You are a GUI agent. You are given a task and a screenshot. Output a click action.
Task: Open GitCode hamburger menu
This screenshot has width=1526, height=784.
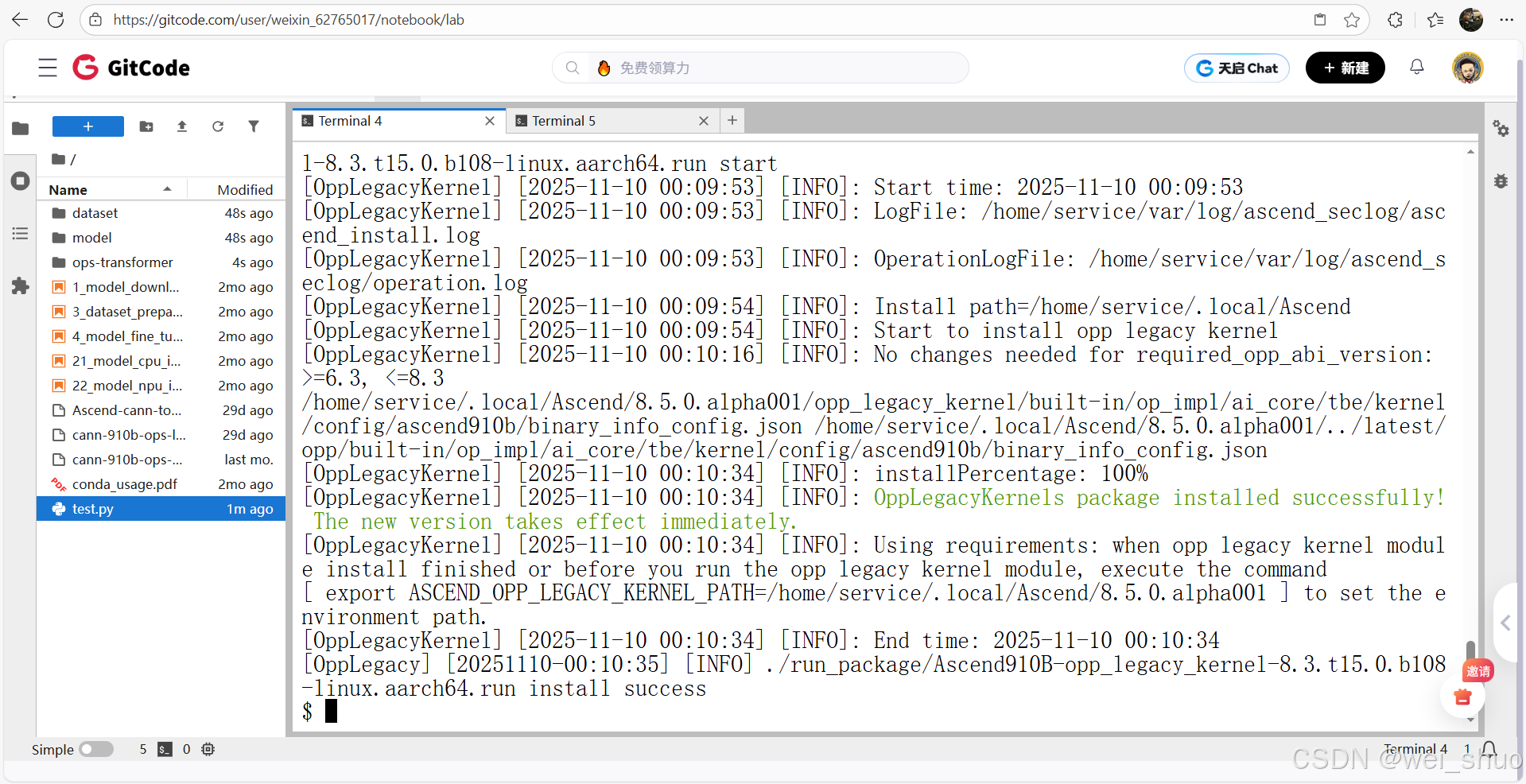[48, 68]
